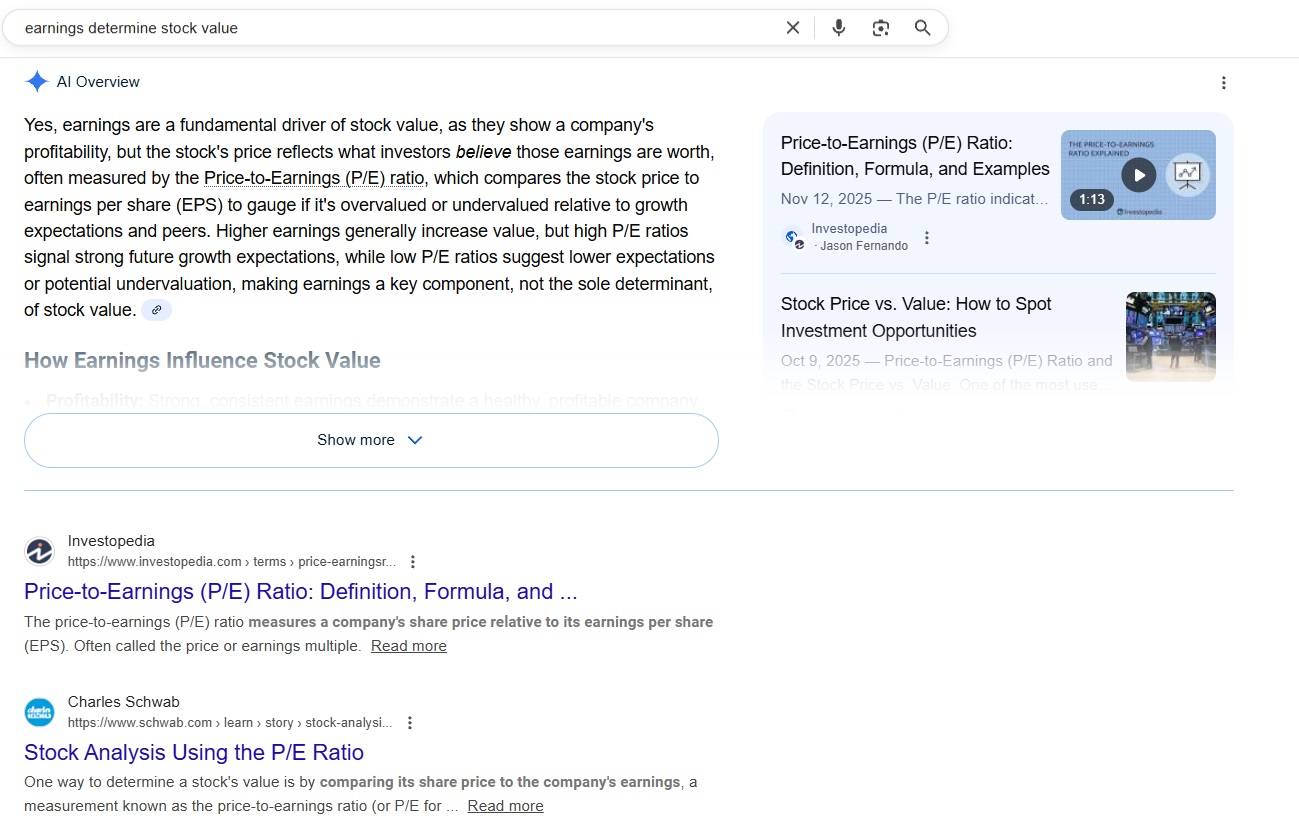Click 'Read more' under the Charles Schwab snippet
This screenshot has width=1299, height=839.
pyautogui.click(x=505, y=806)
